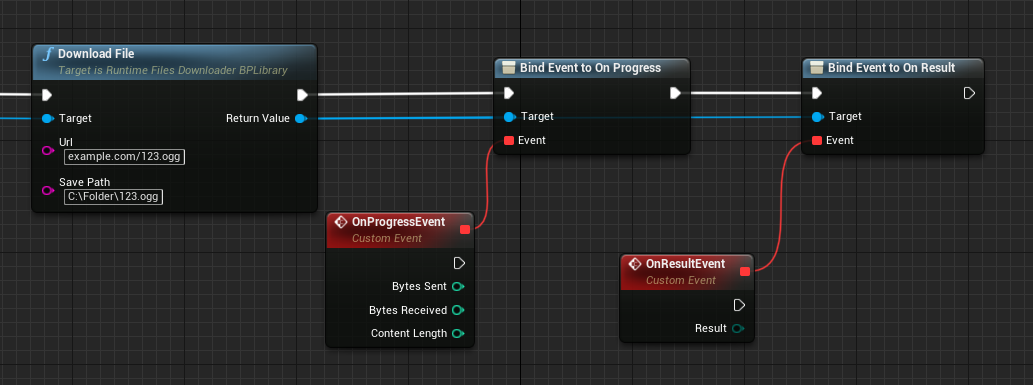Select the Download File node title
Image resolution: width=1033 pixels, height=385 pixels.
(x=96, y=53)
